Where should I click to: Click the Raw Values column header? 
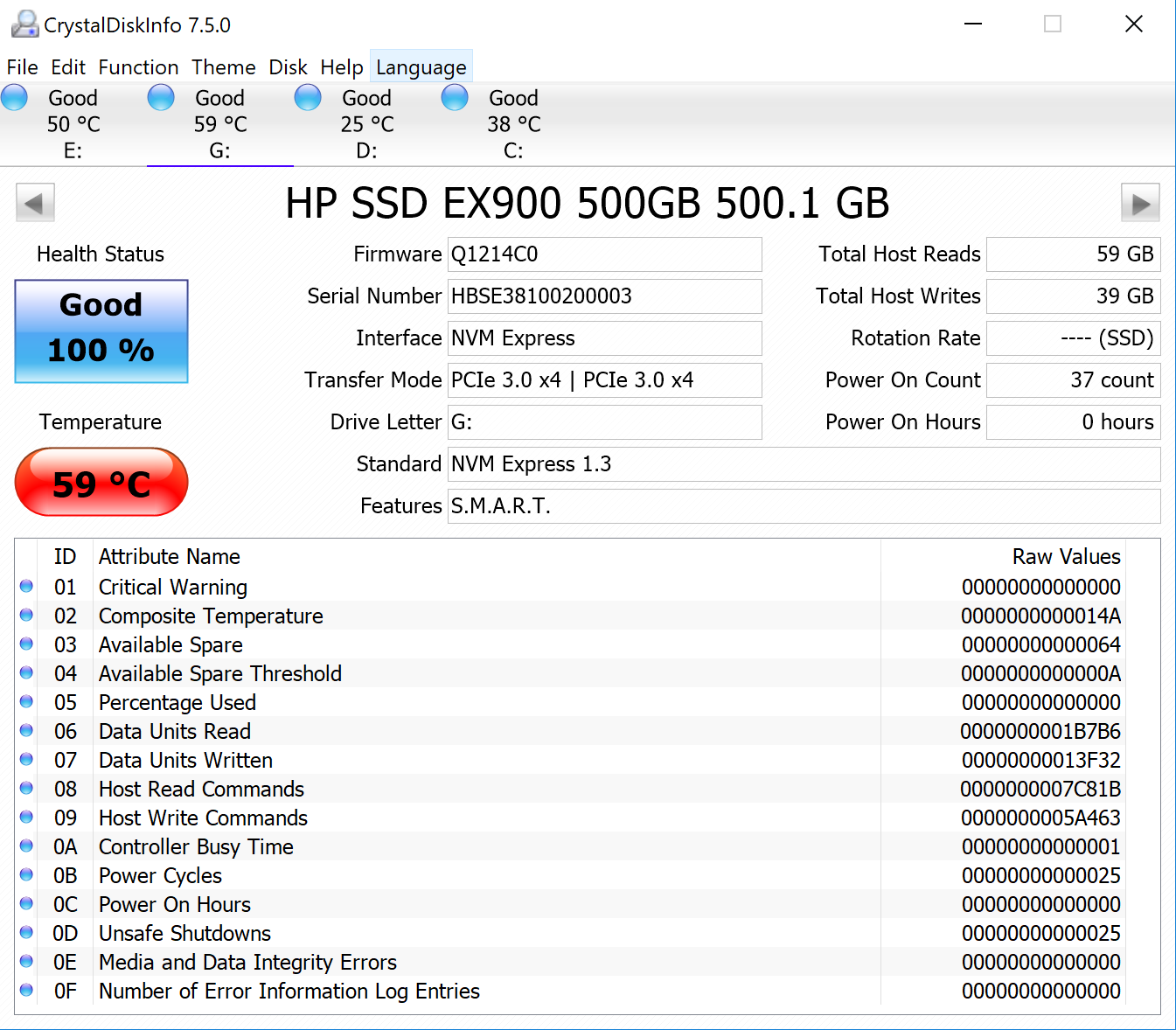[1065, 557]
